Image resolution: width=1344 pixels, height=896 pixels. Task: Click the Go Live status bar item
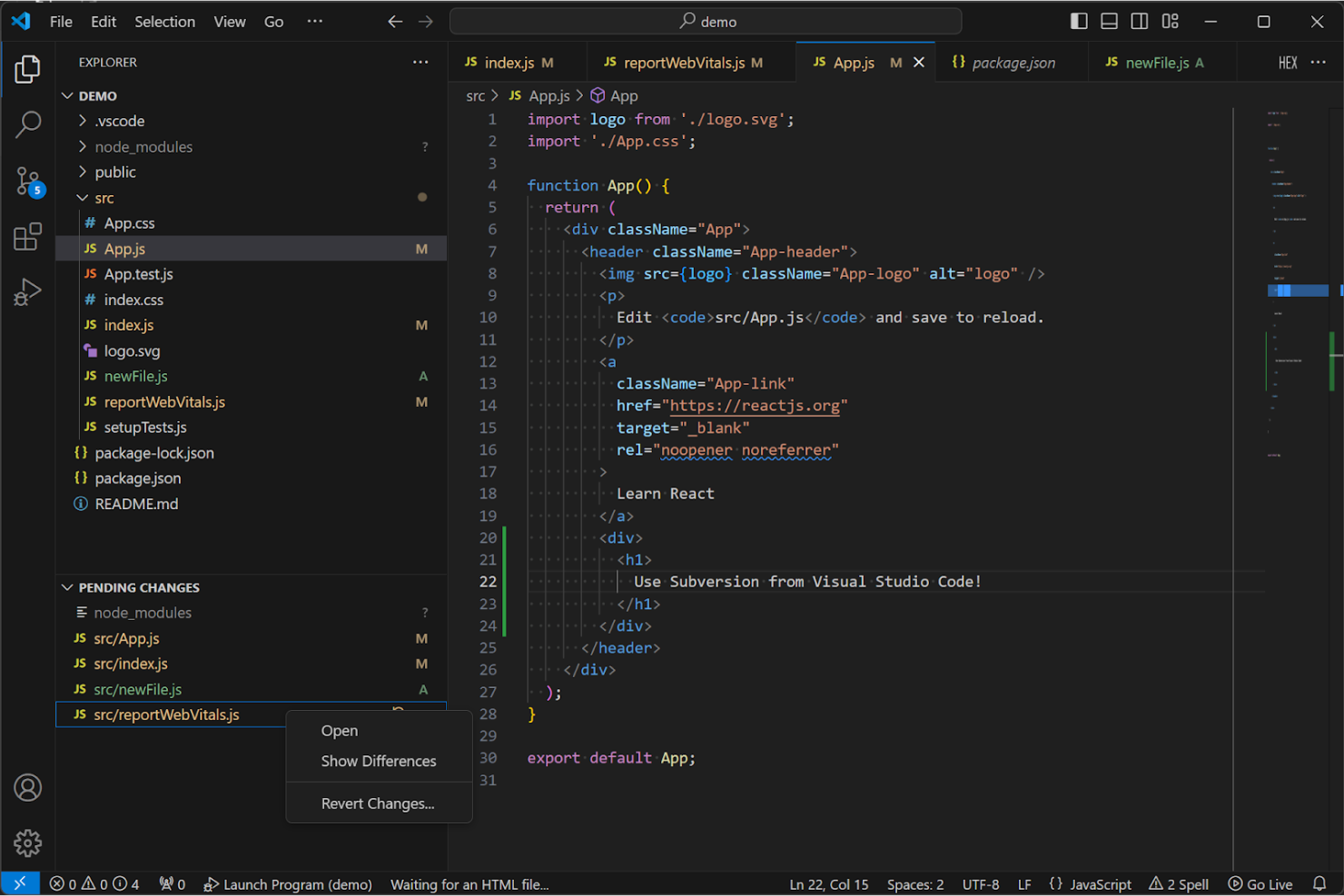(1260, 883)
